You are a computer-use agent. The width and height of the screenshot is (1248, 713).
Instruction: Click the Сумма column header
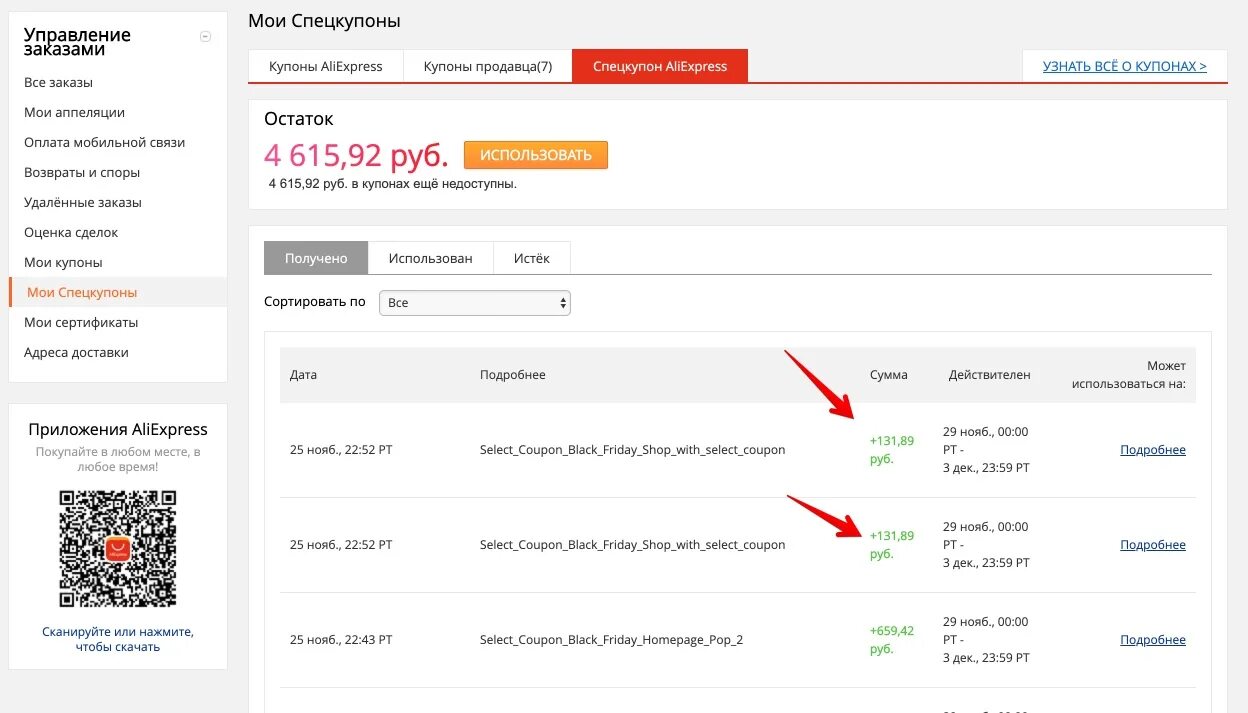(889, 375)
